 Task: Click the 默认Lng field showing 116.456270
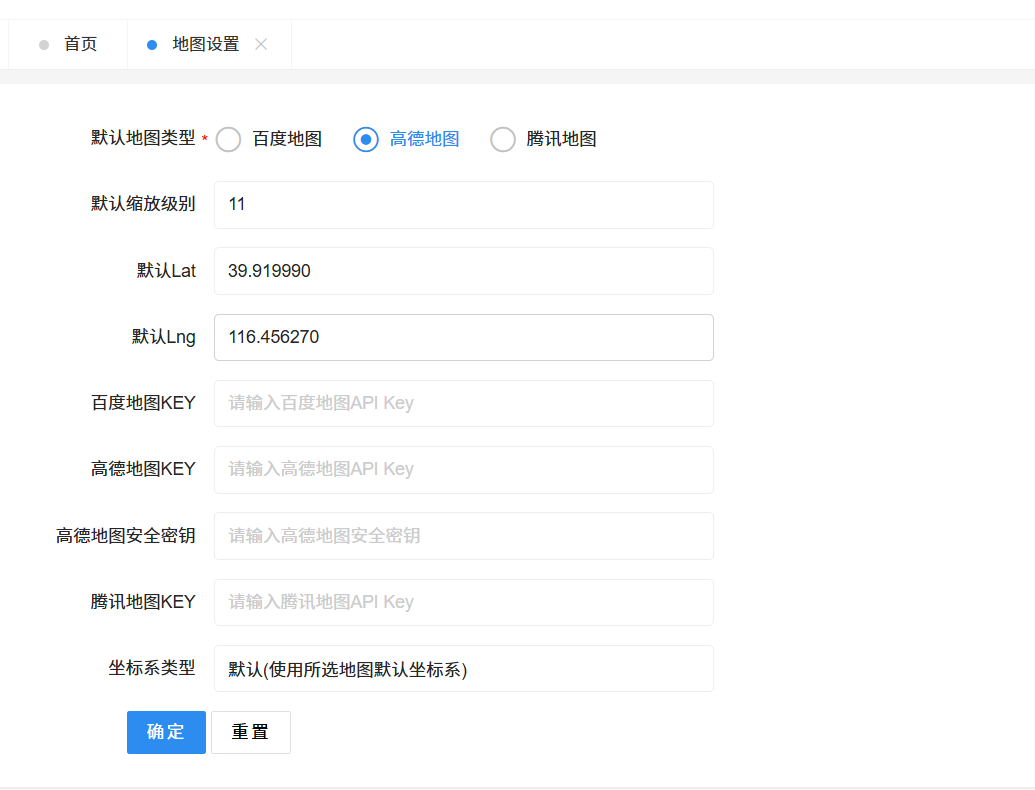[463, 338]
